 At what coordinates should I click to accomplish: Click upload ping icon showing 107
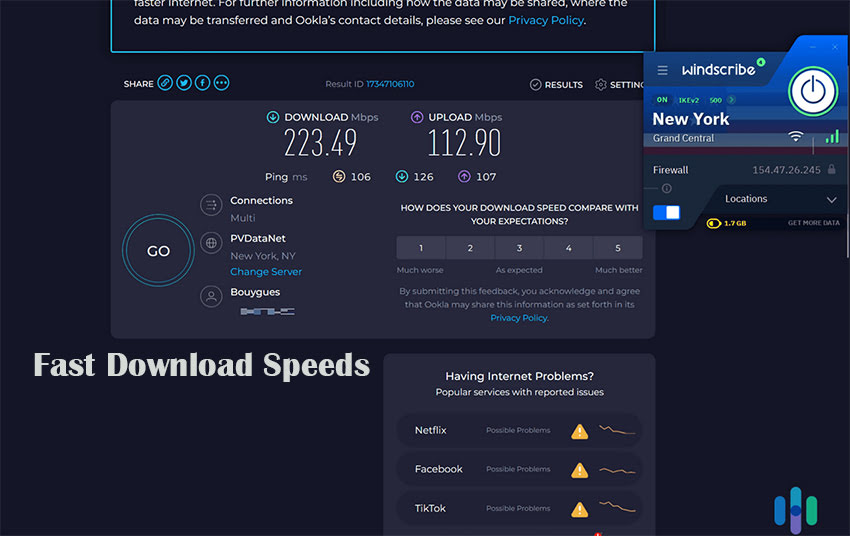(x=465, y=176)
